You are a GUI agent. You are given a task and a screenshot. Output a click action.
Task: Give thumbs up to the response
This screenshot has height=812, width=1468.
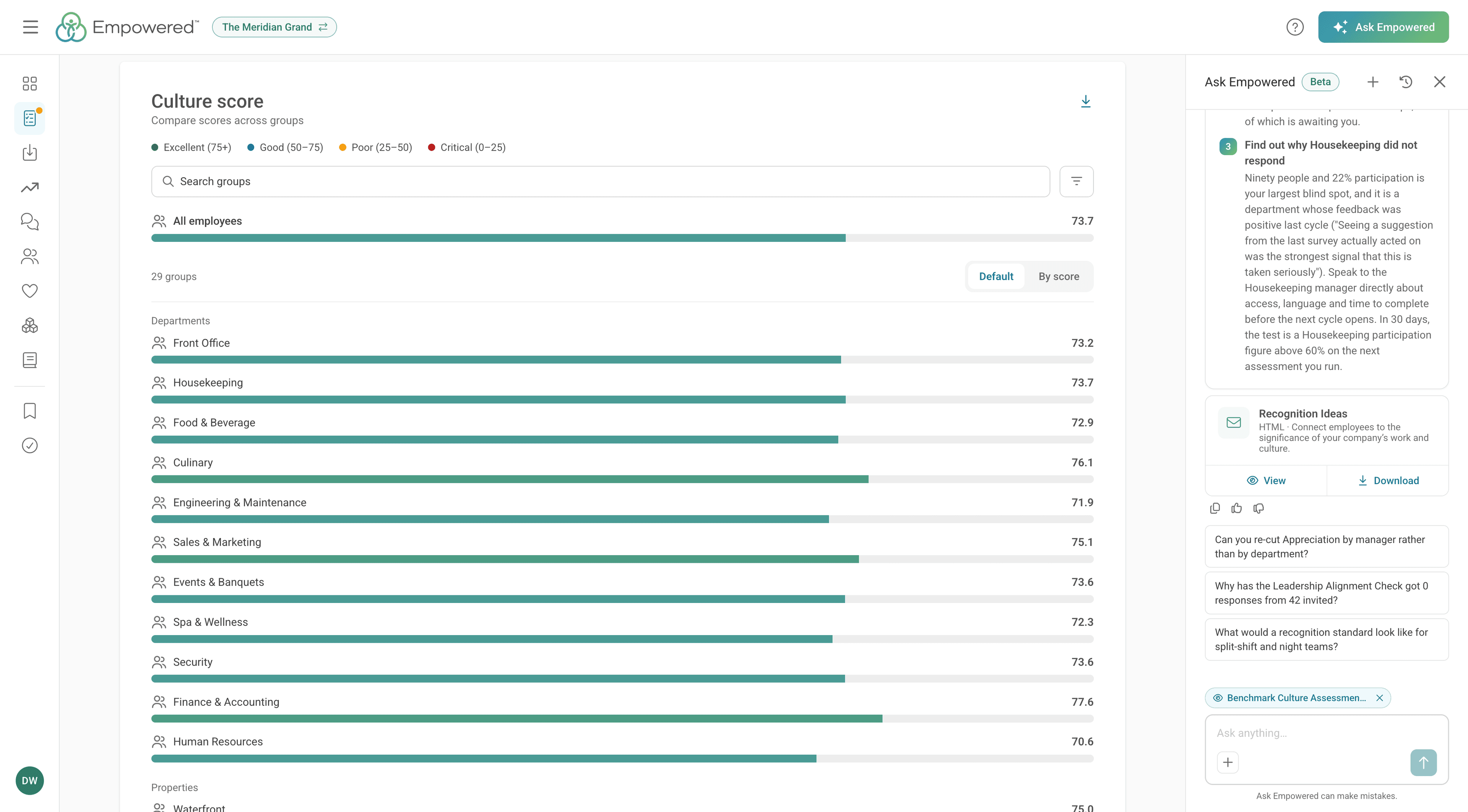pyautogui.click(x=1236, y=508)
